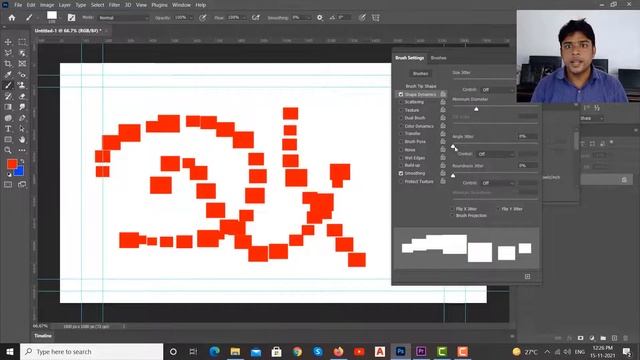
Task: Enable Transfer checkbox
Action: (401, 133)
